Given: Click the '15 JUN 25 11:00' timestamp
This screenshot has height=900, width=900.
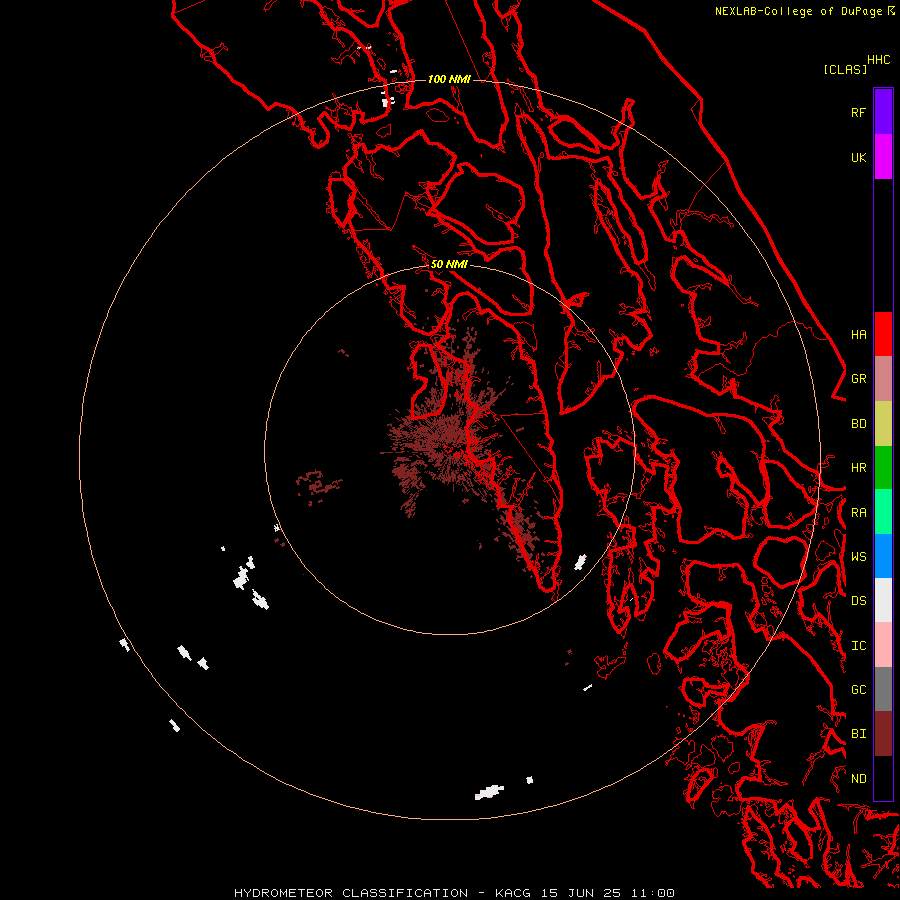Looking at the screenshot, I should click(x=607, y=893).
